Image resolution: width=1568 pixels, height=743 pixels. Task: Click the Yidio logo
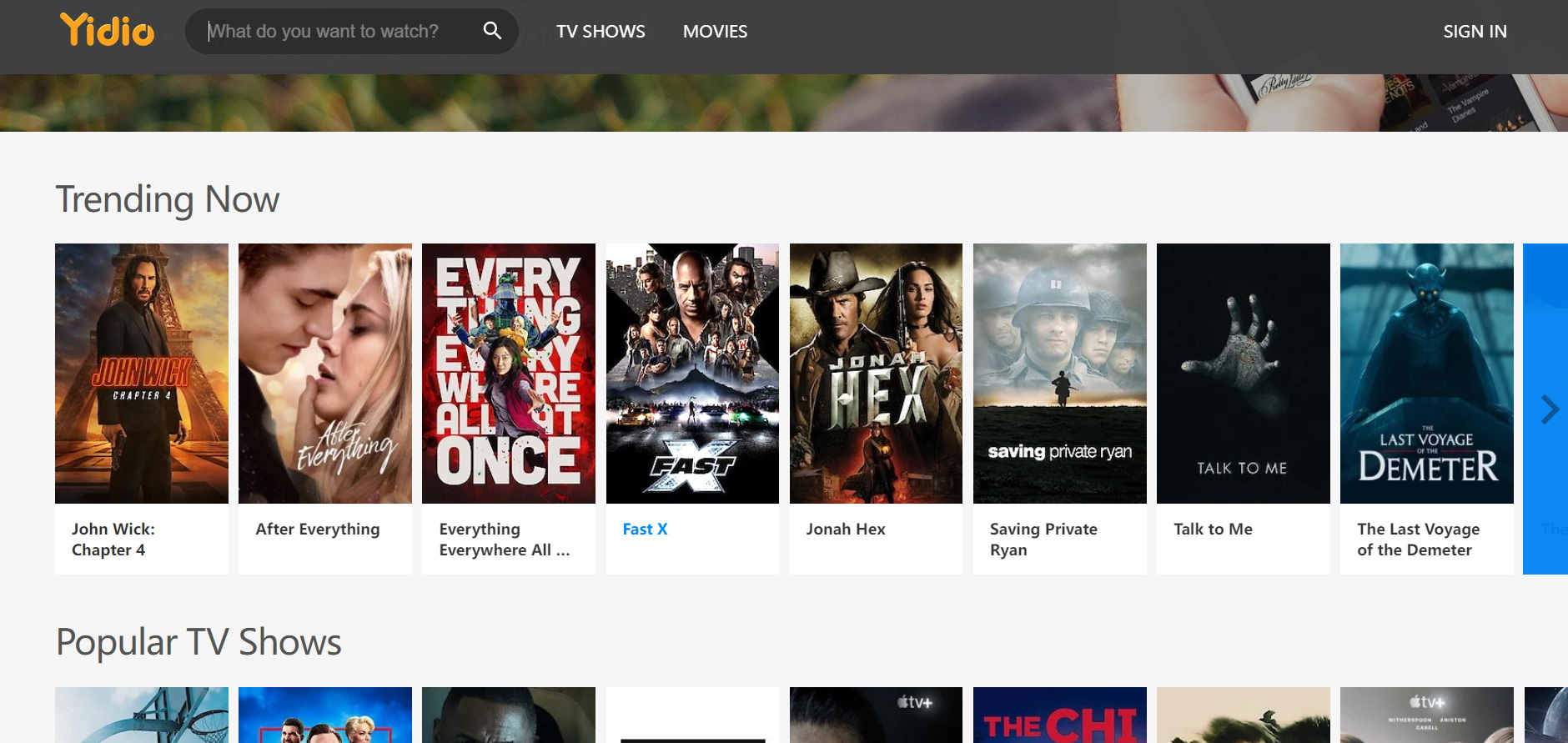(x=107, y=31)
